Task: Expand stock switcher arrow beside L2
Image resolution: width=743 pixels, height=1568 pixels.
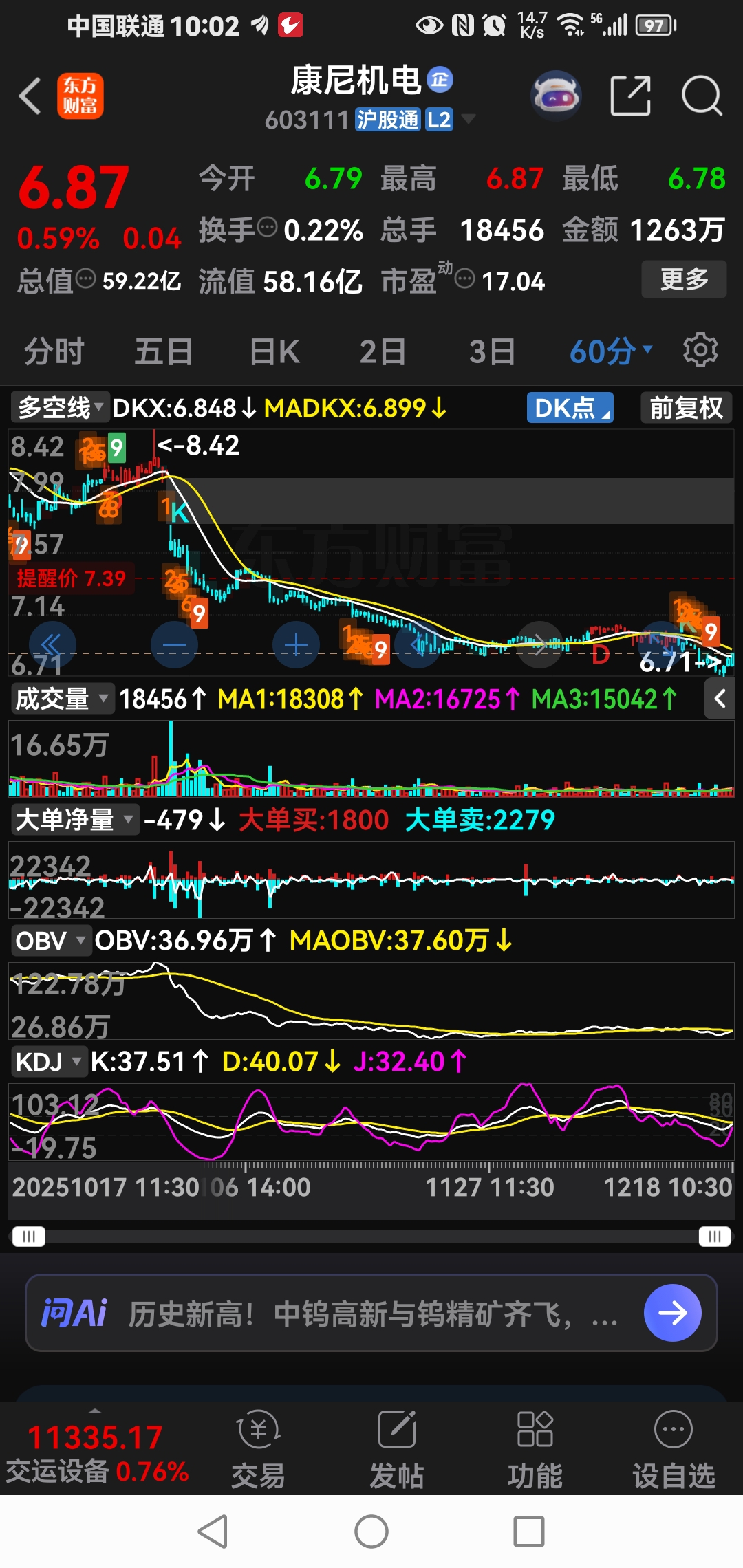Action: [x=469, y=119]
